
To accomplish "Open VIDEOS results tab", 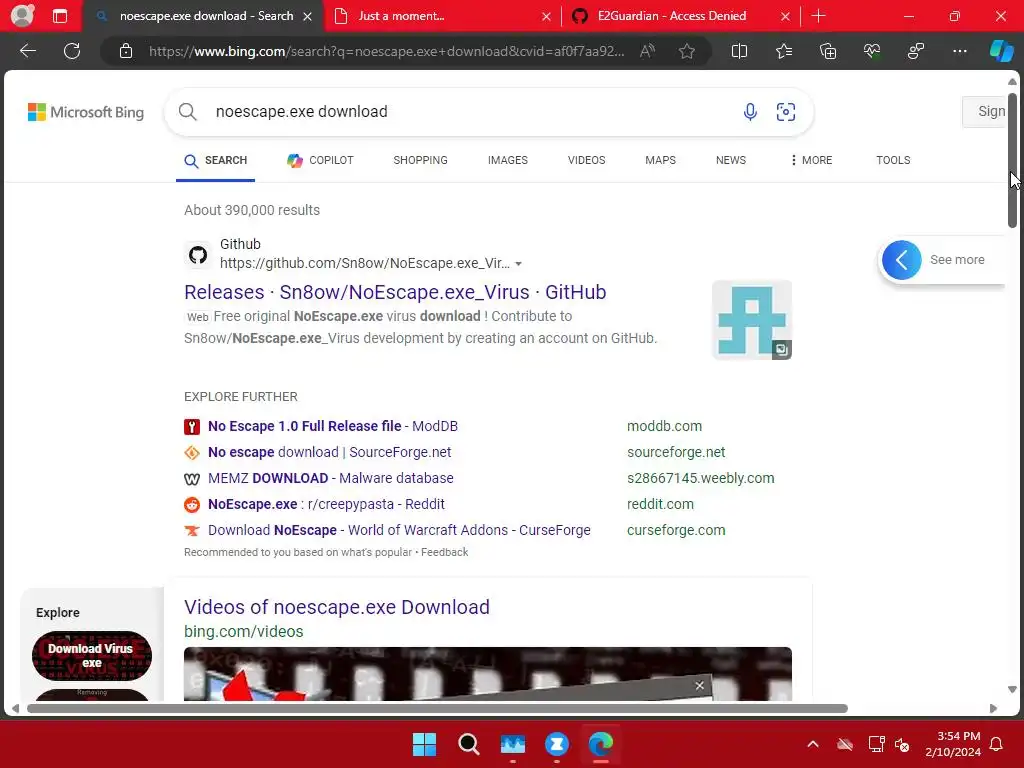I will click(586, 160).
